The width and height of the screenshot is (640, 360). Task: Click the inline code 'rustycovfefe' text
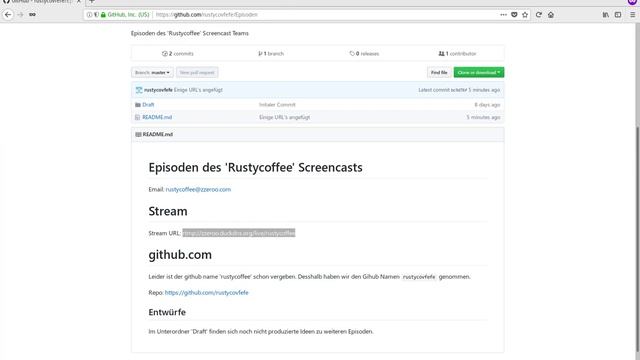(419, 277)
